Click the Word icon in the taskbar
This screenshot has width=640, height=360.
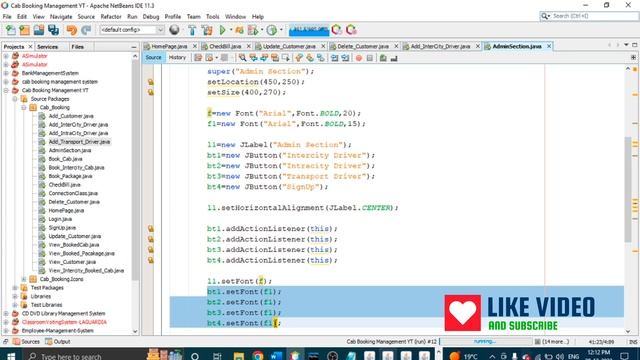click(x=276, y=356)
